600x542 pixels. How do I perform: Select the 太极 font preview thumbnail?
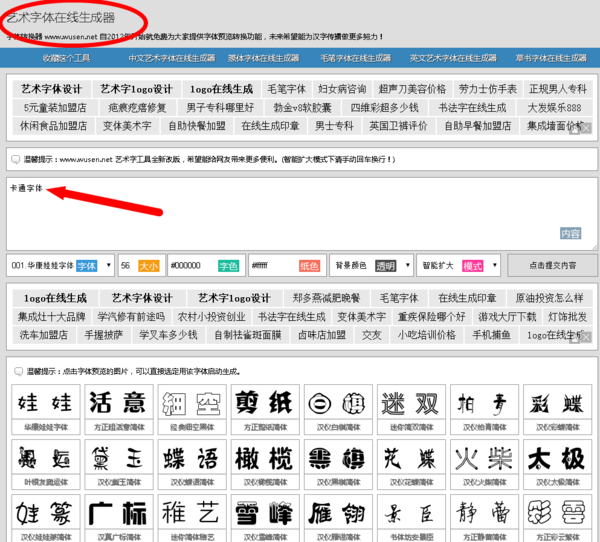pos(558,465)
